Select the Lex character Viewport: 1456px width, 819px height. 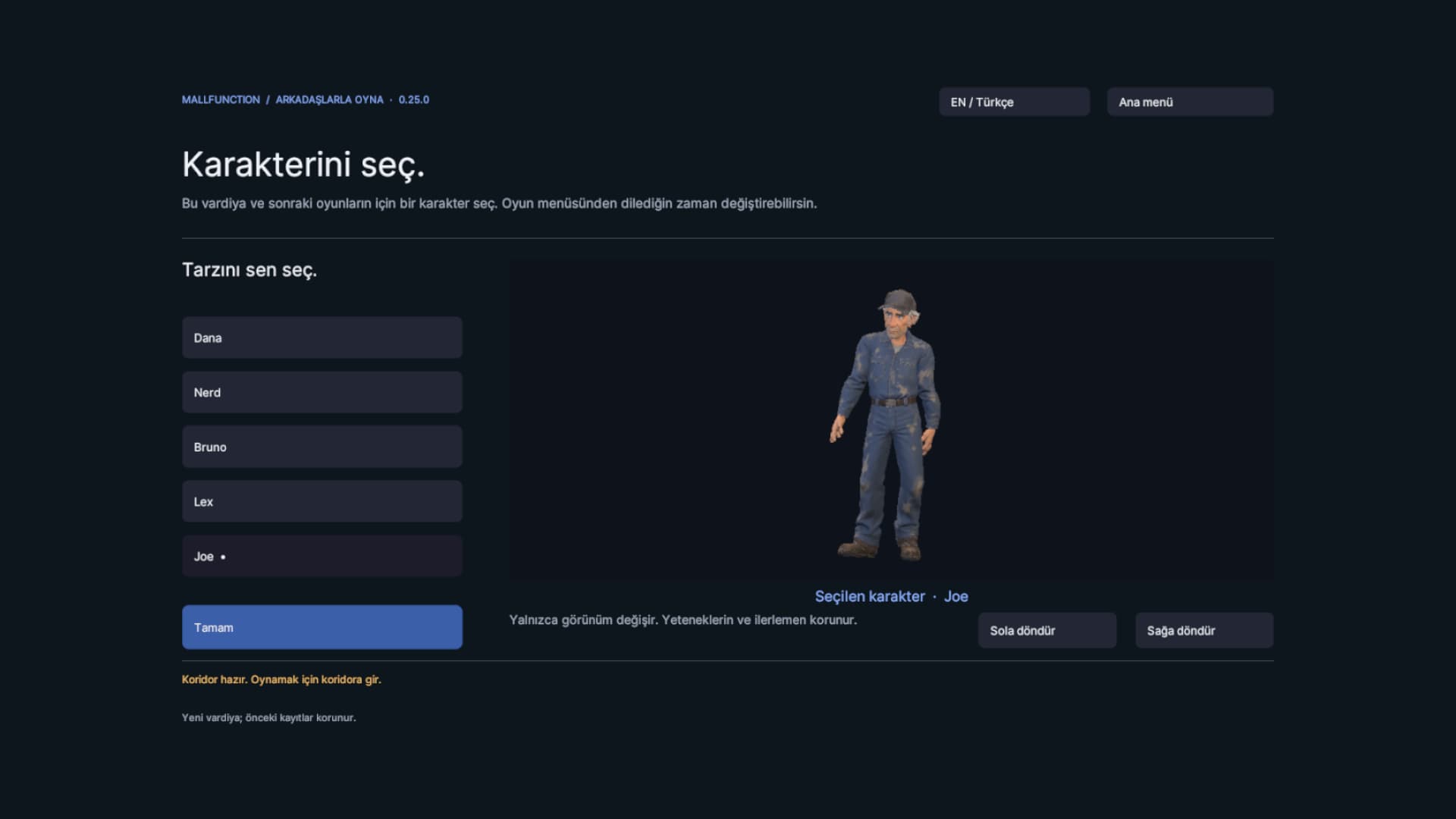[x=322, y=501]
